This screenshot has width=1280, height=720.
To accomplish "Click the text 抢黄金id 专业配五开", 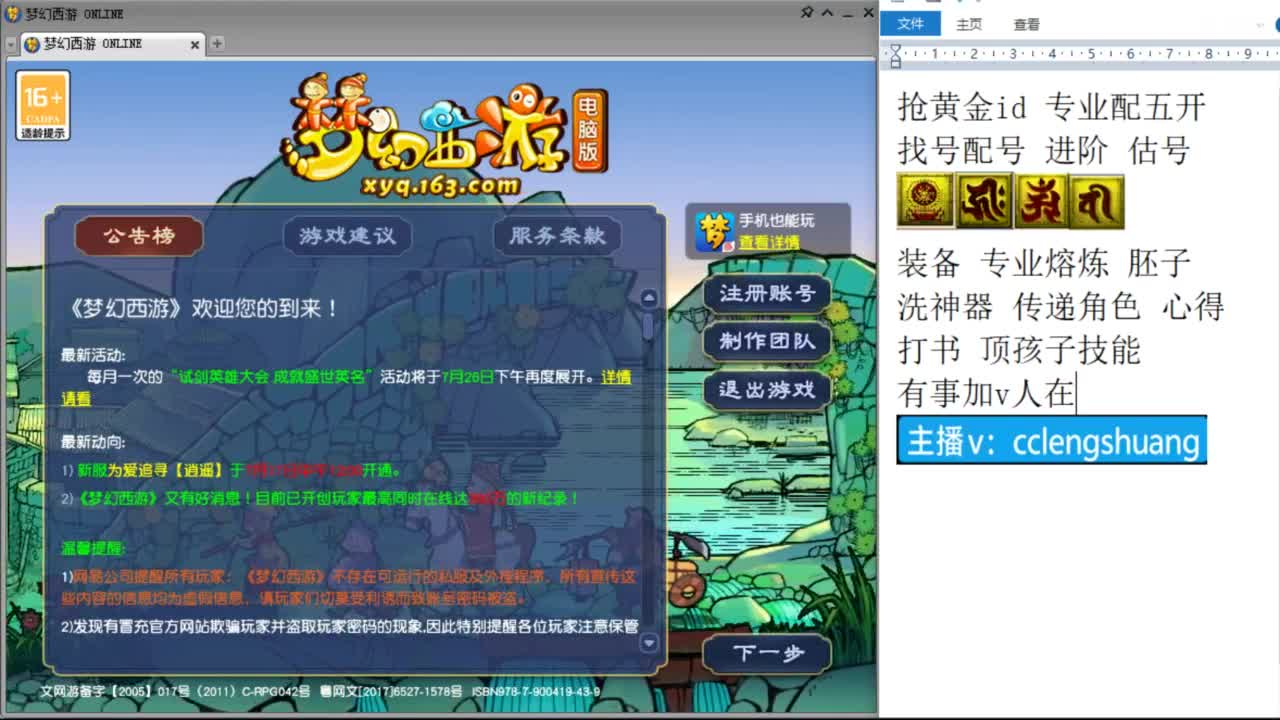I will click(x=1051, y=107).
